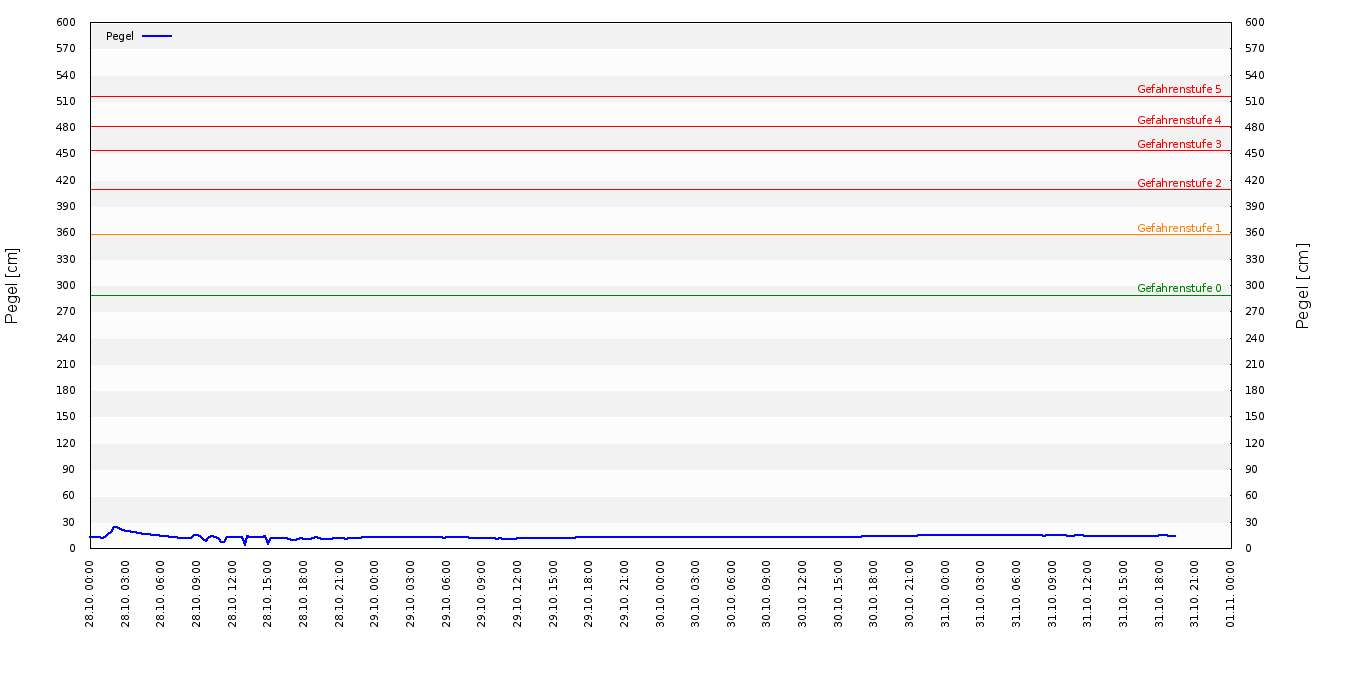Click the 300 value on right y-axis

click(1254, 285)
